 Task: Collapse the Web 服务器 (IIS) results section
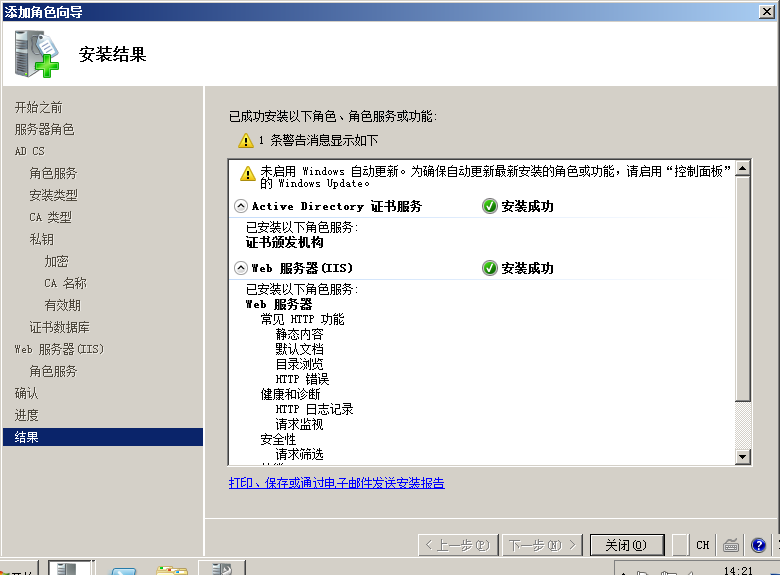coord(241,268)
